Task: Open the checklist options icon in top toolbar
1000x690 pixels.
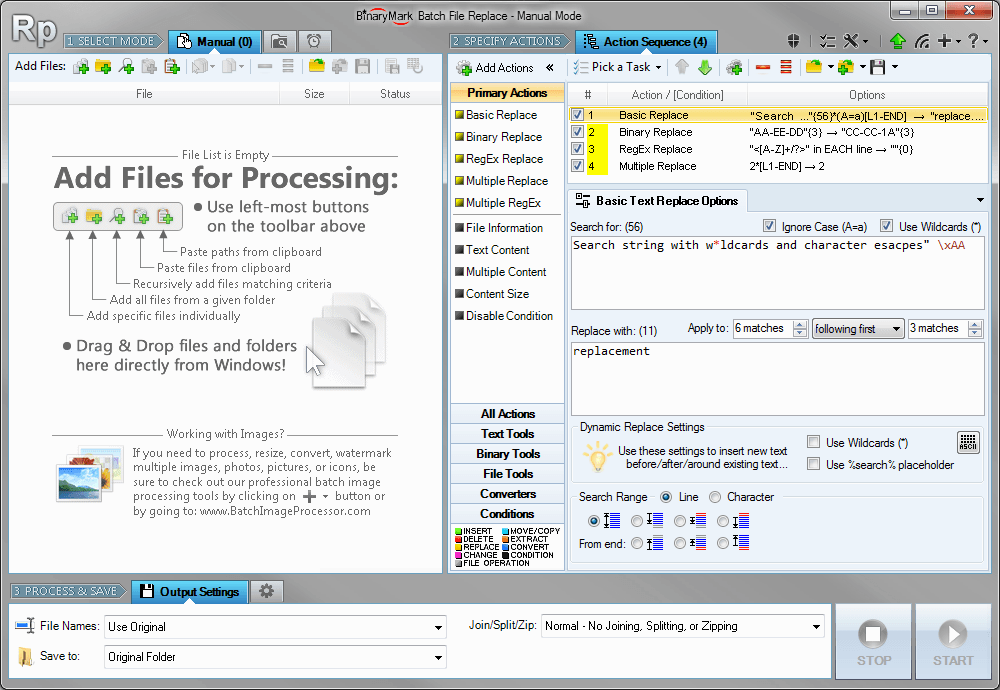Action: [827, 41]
